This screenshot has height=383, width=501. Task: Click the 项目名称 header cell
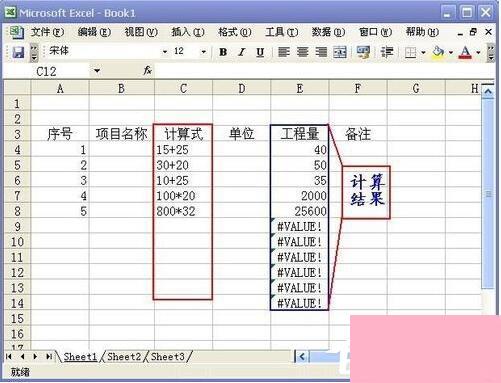122,134
